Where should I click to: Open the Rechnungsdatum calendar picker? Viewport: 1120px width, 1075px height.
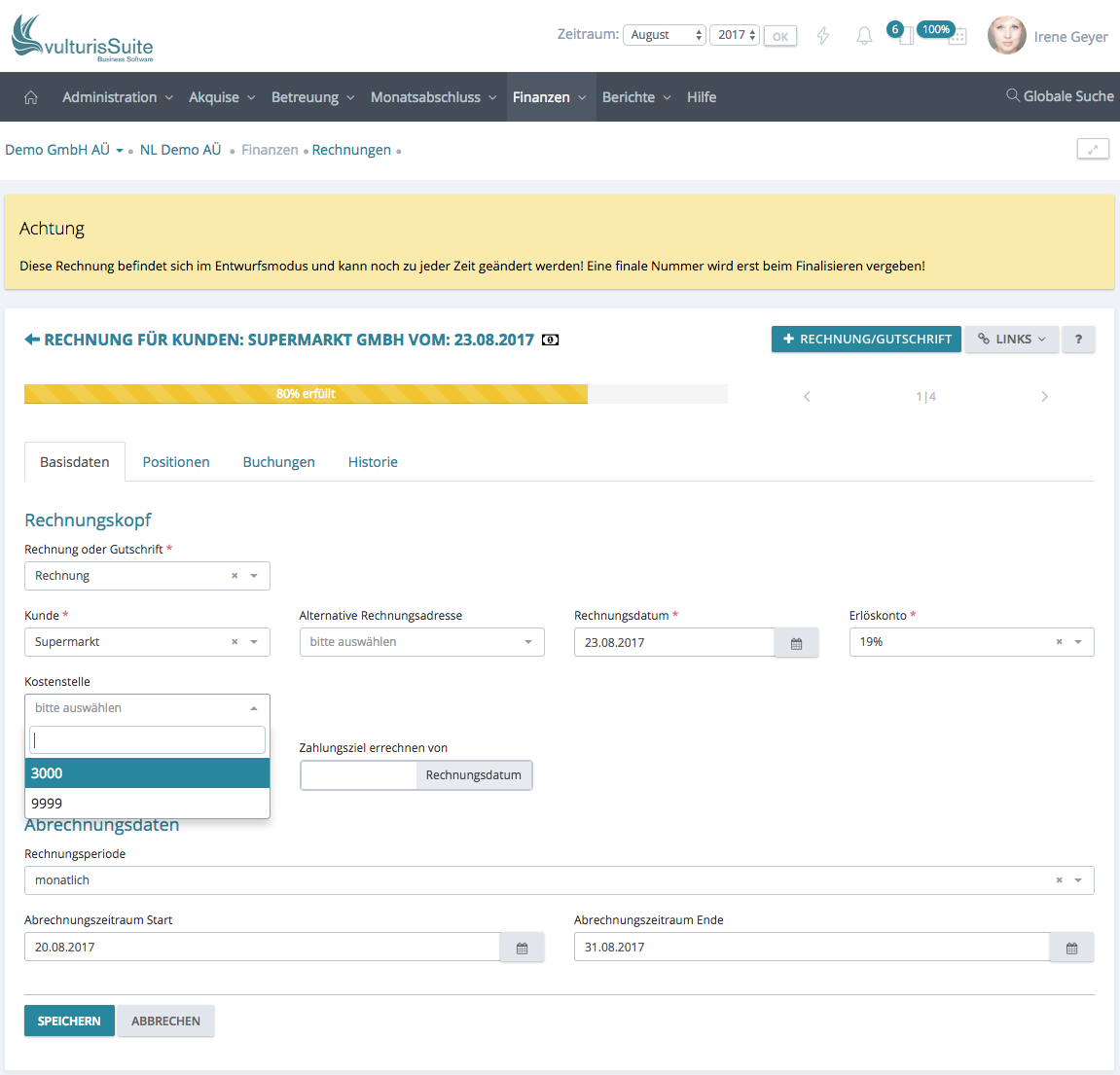point(796,643)
